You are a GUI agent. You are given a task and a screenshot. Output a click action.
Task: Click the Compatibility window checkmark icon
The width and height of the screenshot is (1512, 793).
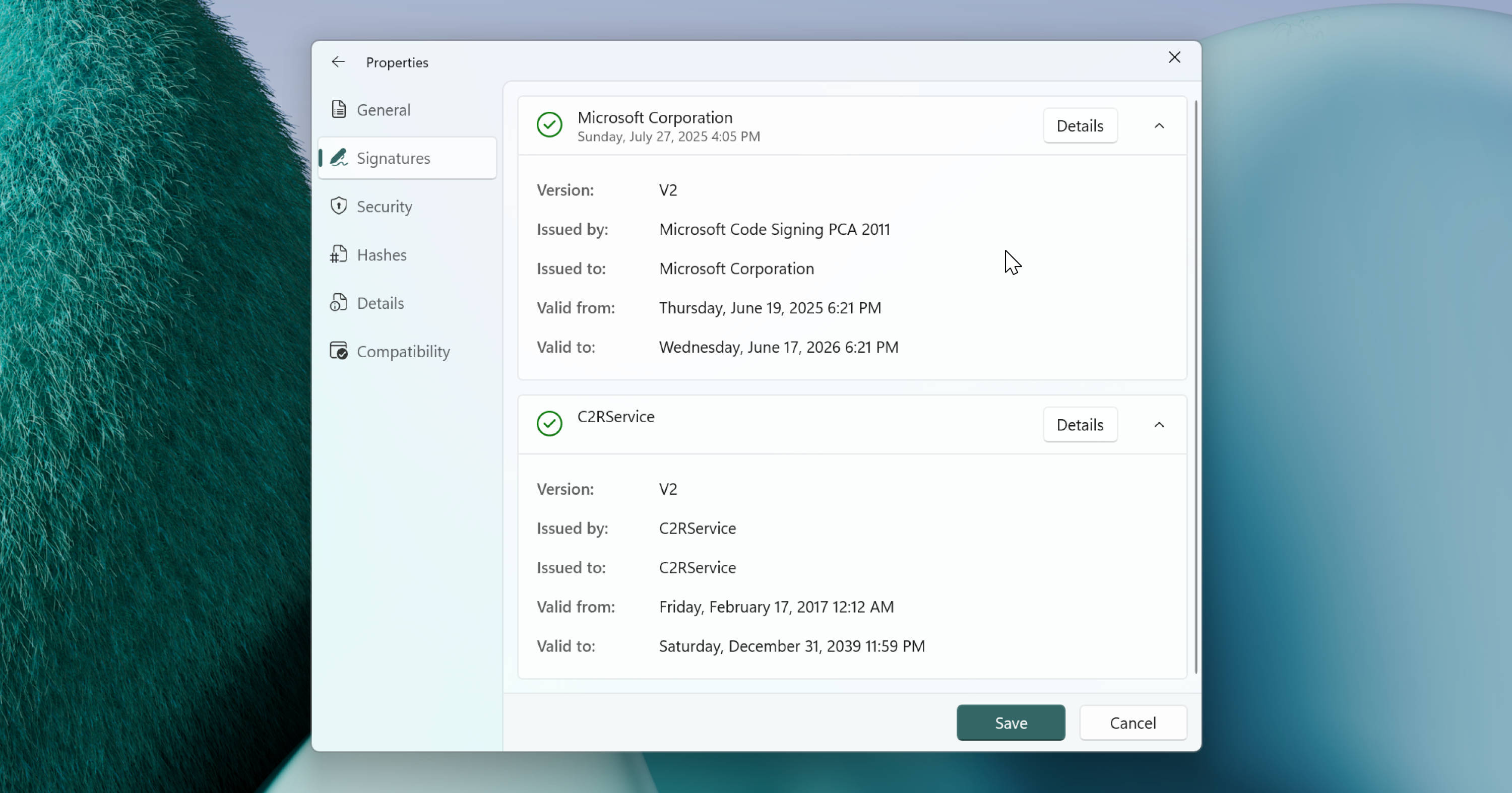[339, 351]
